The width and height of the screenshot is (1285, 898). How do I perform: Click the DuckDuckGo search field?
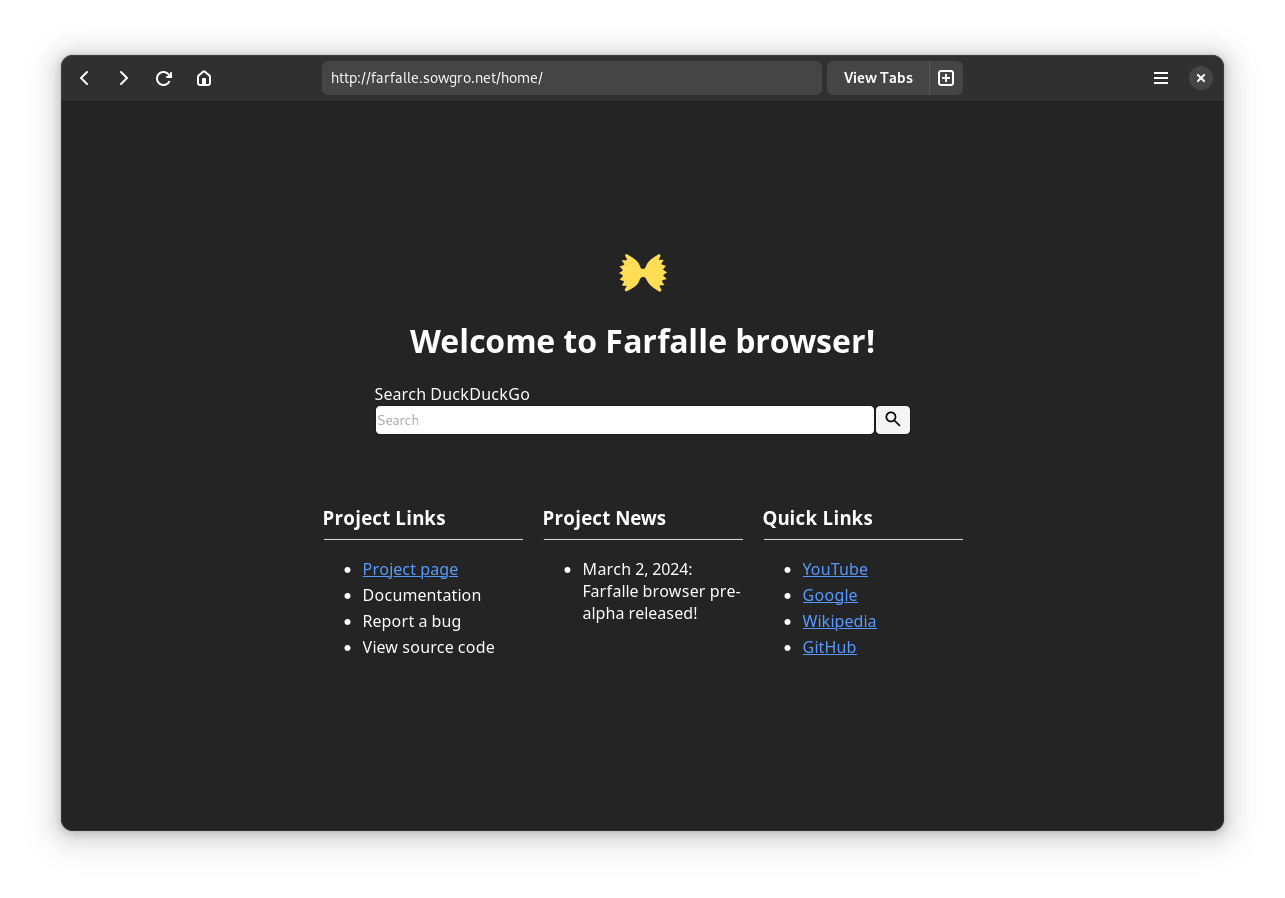pyautogui.click(x=624, y=420)
